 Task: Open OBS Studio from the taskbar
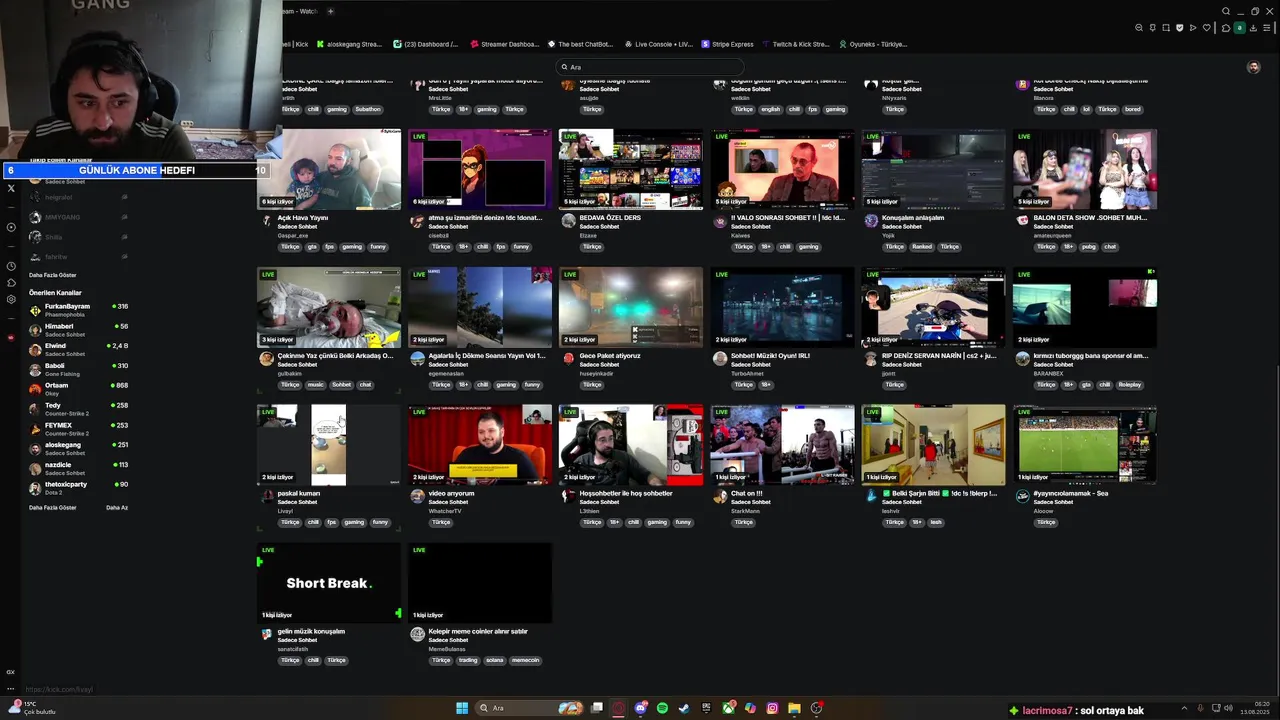coord(816,708)
